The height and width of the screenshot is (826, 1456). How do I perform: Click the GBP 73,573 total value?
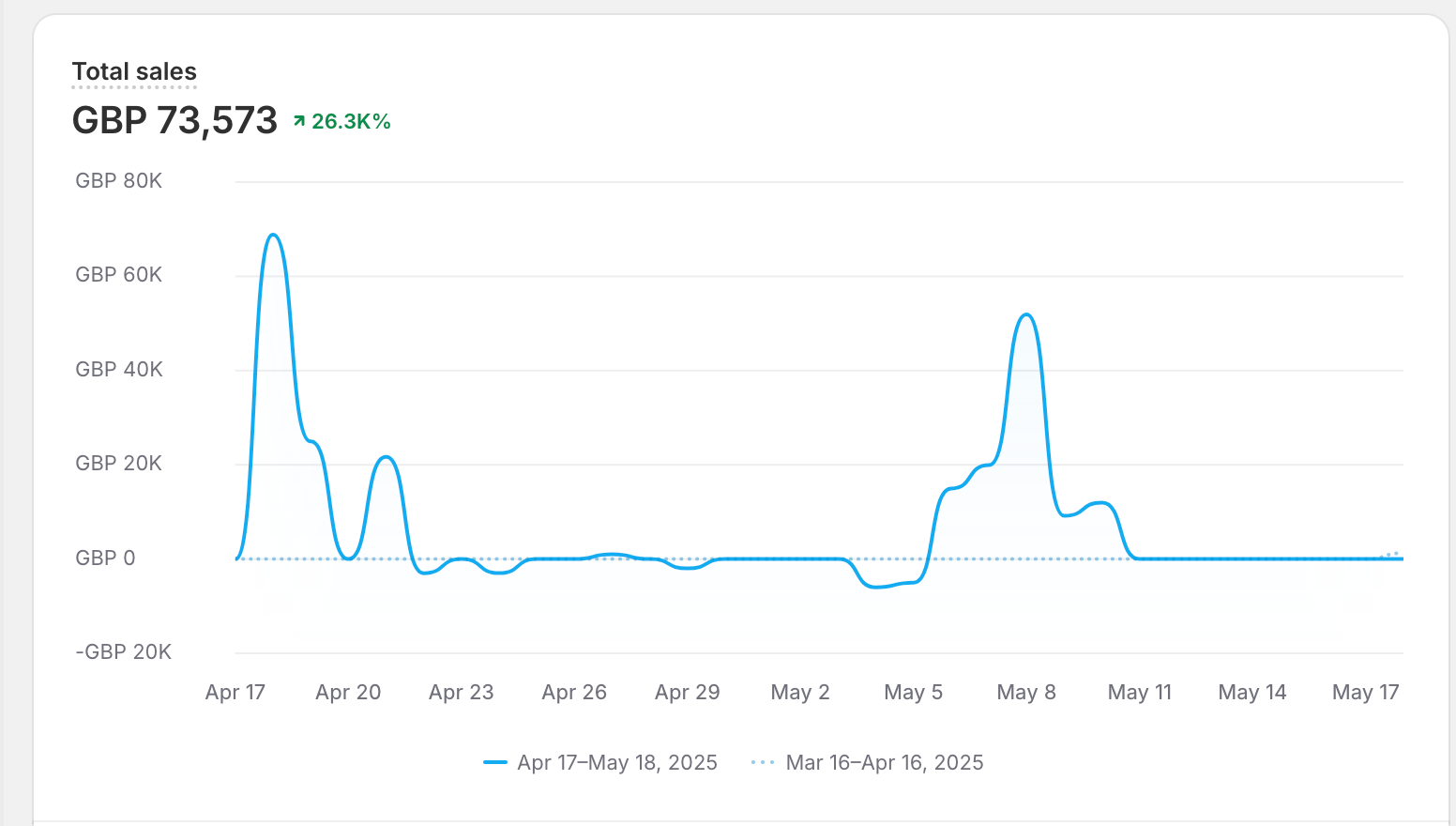pyautogui.click(x=174, y=121)
